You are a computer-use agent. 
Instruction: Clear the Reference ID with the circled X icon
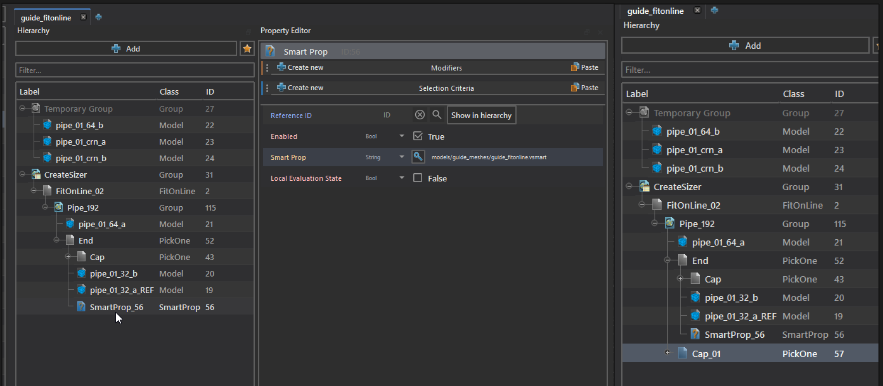[x=420, y=115]
